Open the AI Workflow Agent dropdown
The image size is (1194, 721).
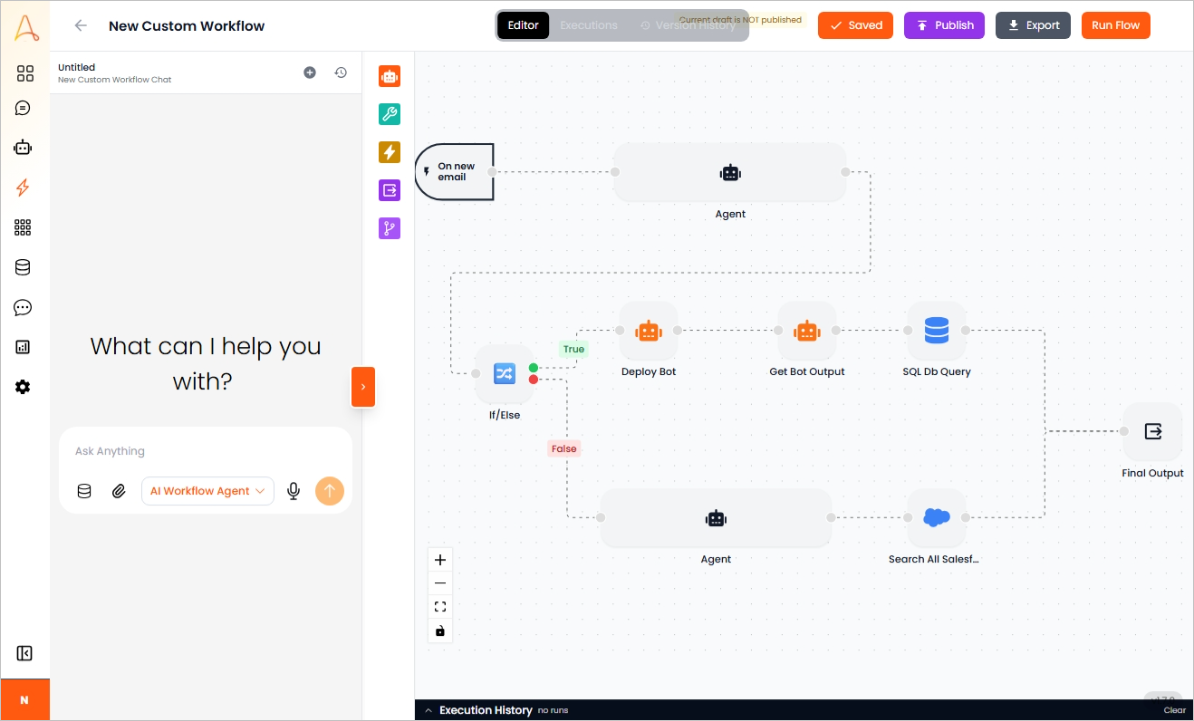point(207,491)
